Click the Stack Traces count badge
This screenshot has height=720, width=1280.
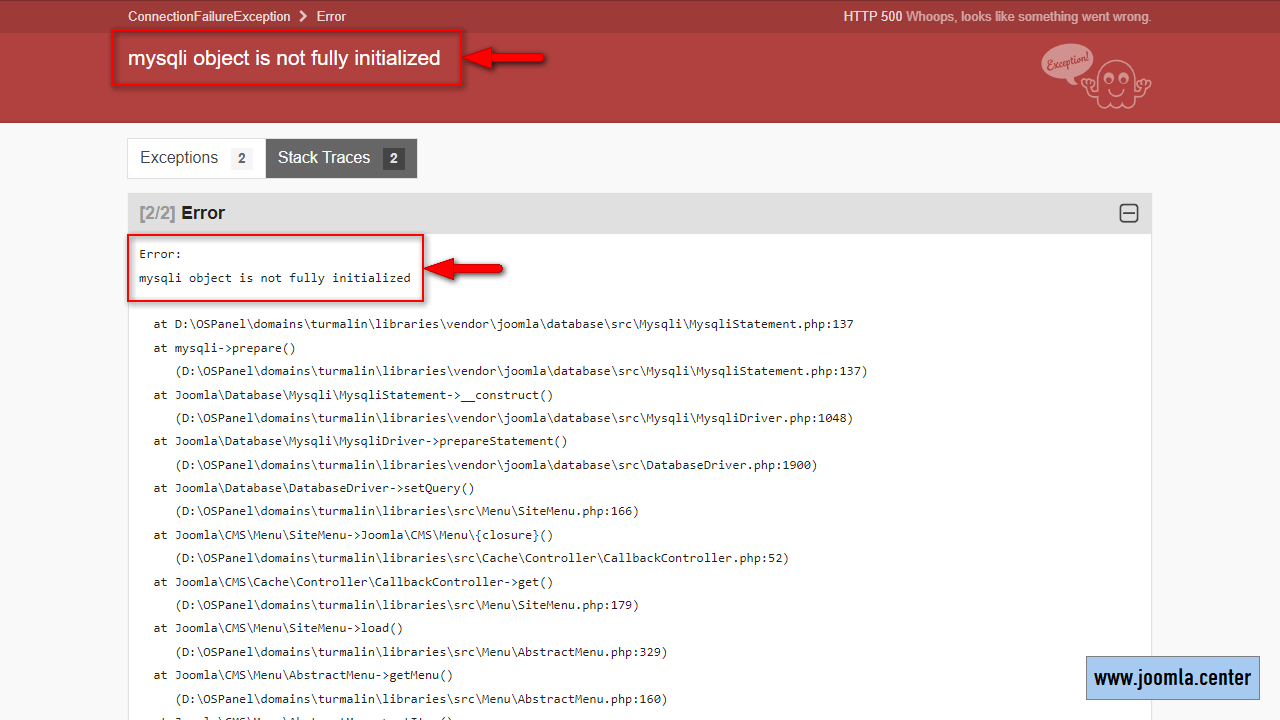pos(394,158)
